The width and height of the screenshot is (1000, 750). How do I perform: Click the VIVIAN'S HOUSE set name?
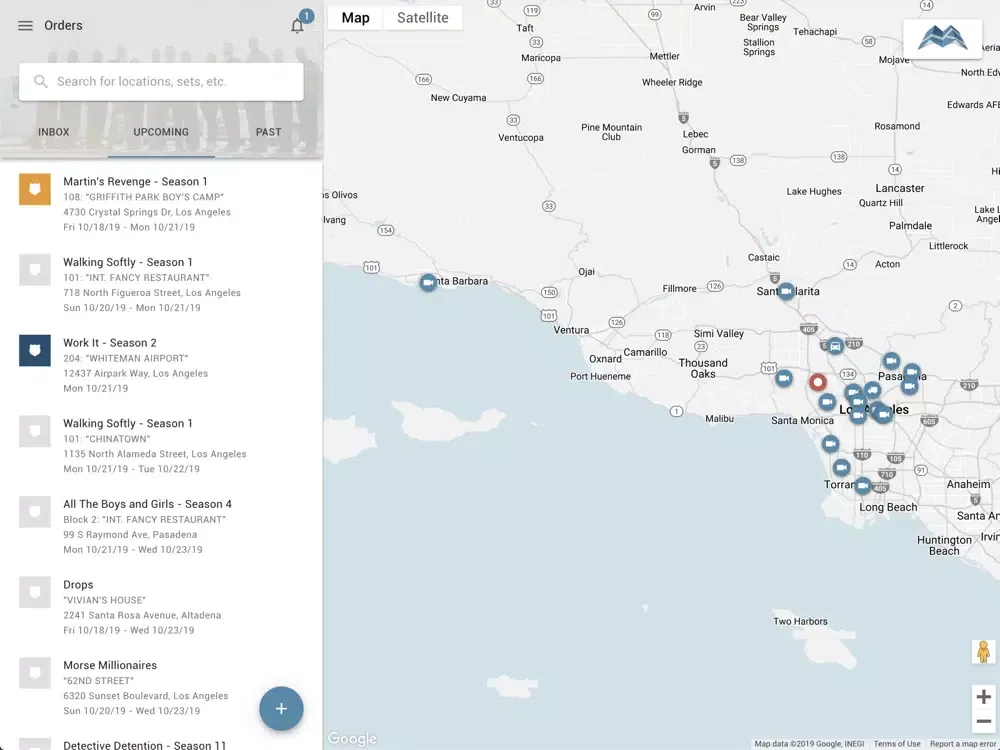[105, 600]
